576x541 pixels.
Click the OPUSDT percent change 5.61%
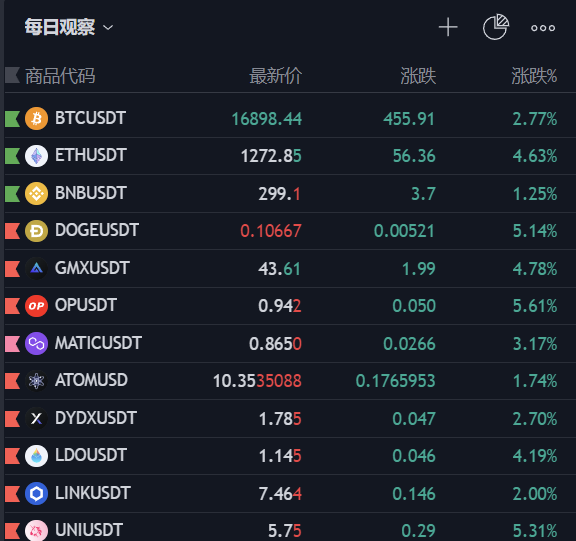click(x=535, y=306)
